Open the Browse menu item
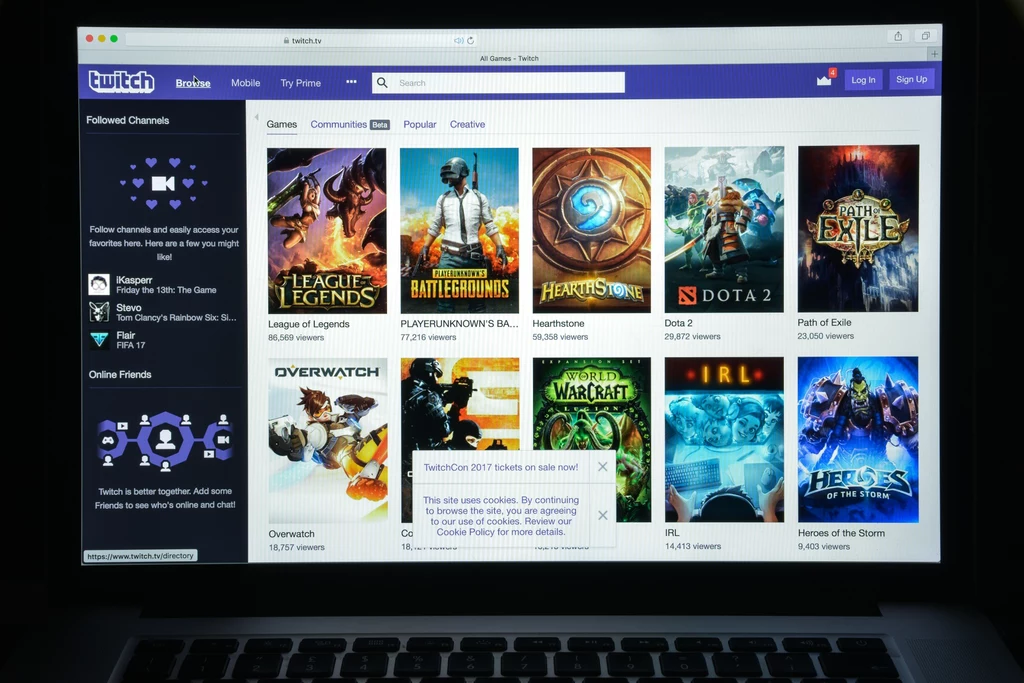 [193, 83]
